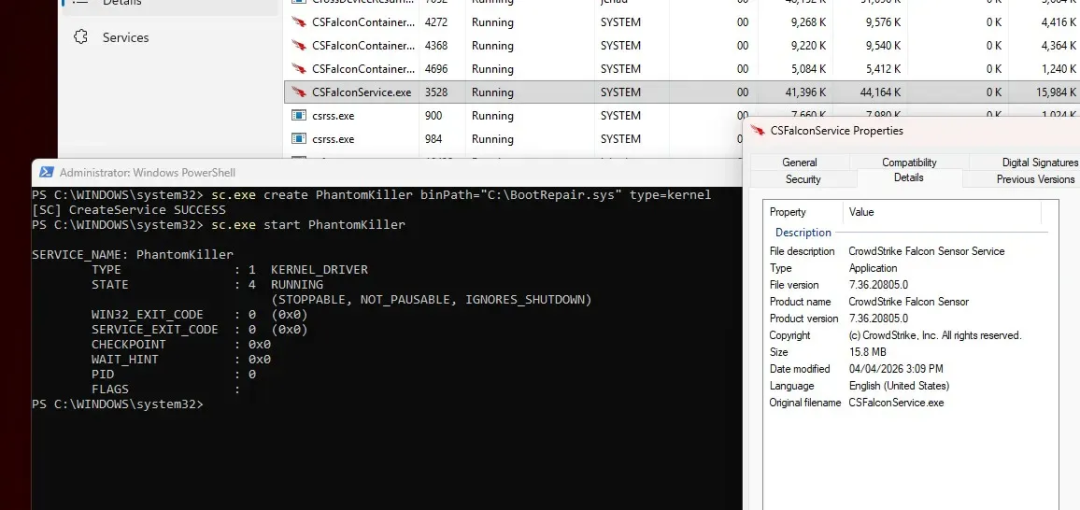Click the Type value 'Application'
The width and height of the screenshot is (1080, 510).
[873, 268]
